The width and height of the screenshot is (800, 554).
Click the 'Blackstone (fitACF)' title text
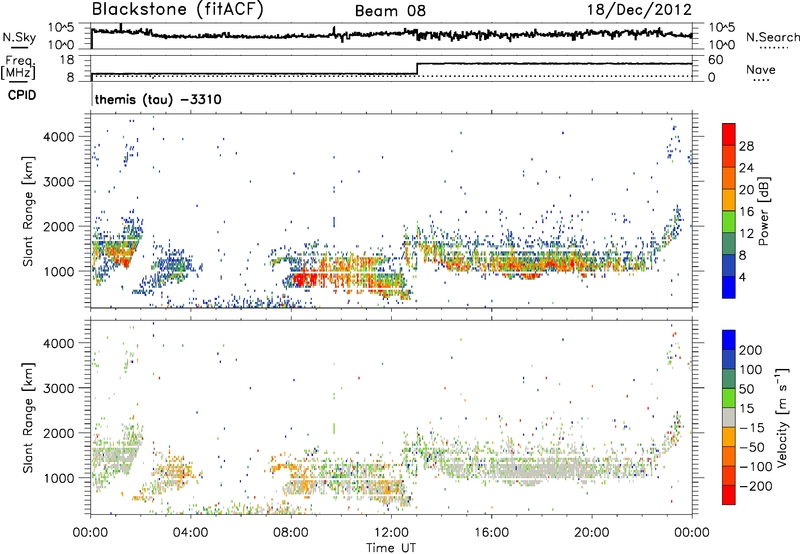pyautogui.click(x=177, y=10)
